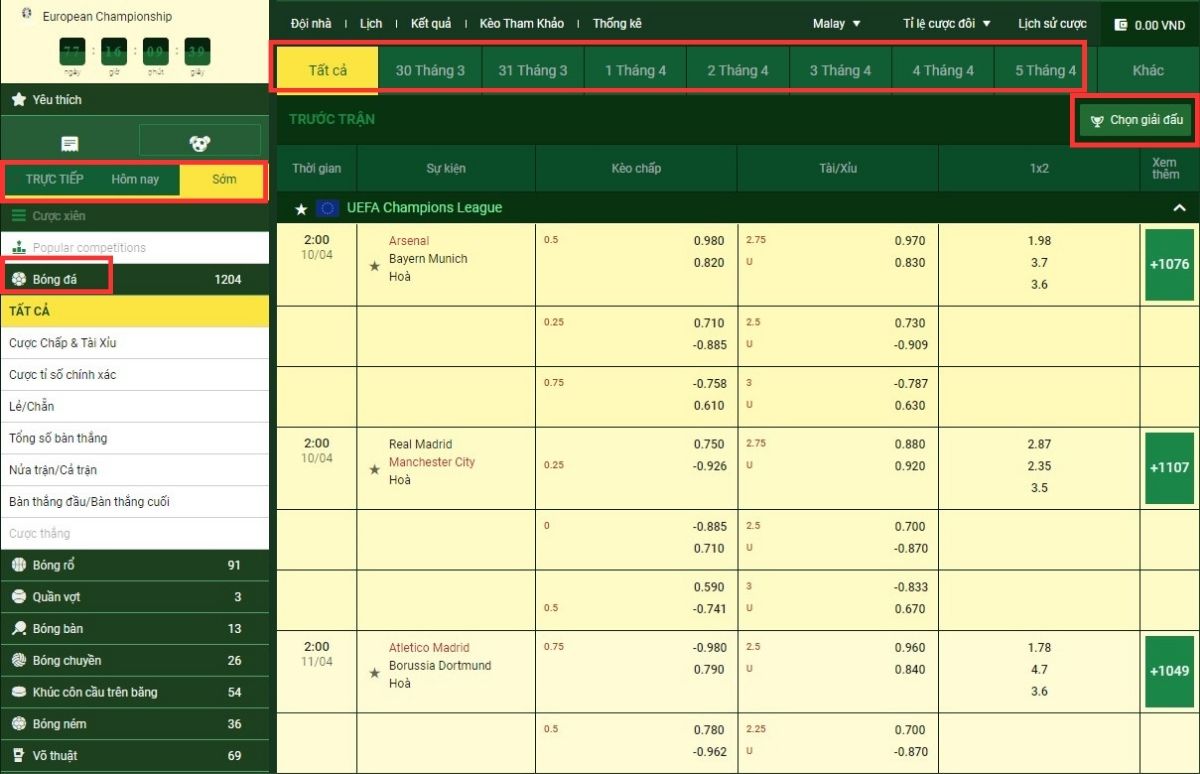Click the table tennis icon beside Bóng bàn

(18, 629)
